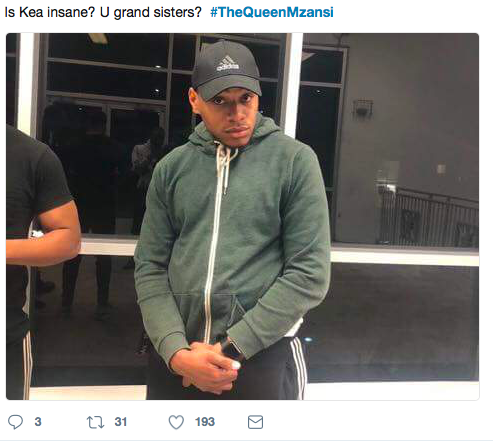Open the attached tweet photo

point(243,216)
